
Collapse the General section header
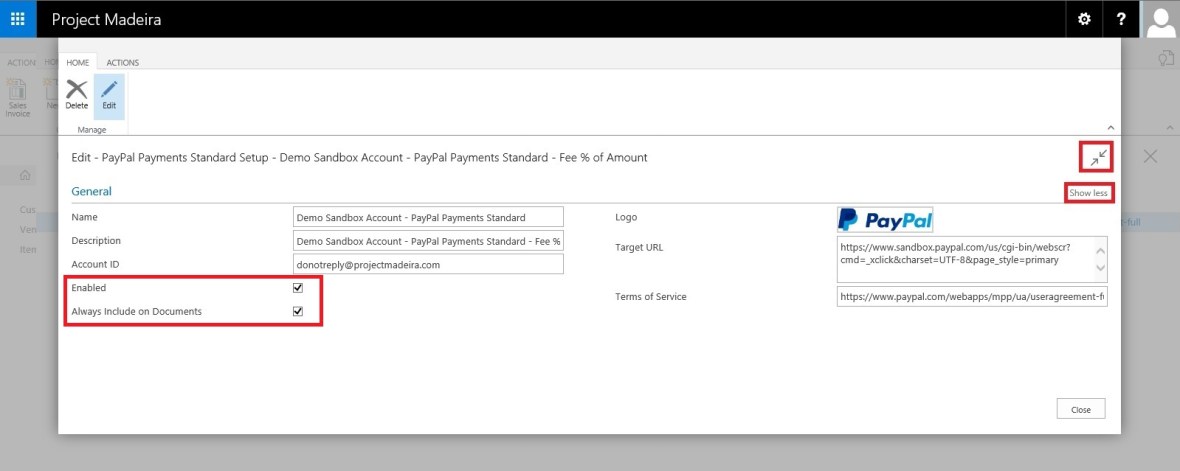pyautogui.click(x=92, y=191)
